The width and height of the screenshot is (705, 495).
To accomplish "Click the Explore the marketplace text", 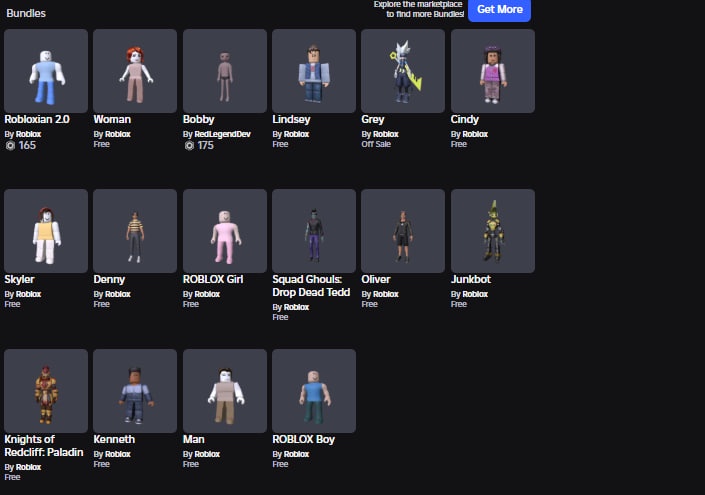I will (418, 9).
